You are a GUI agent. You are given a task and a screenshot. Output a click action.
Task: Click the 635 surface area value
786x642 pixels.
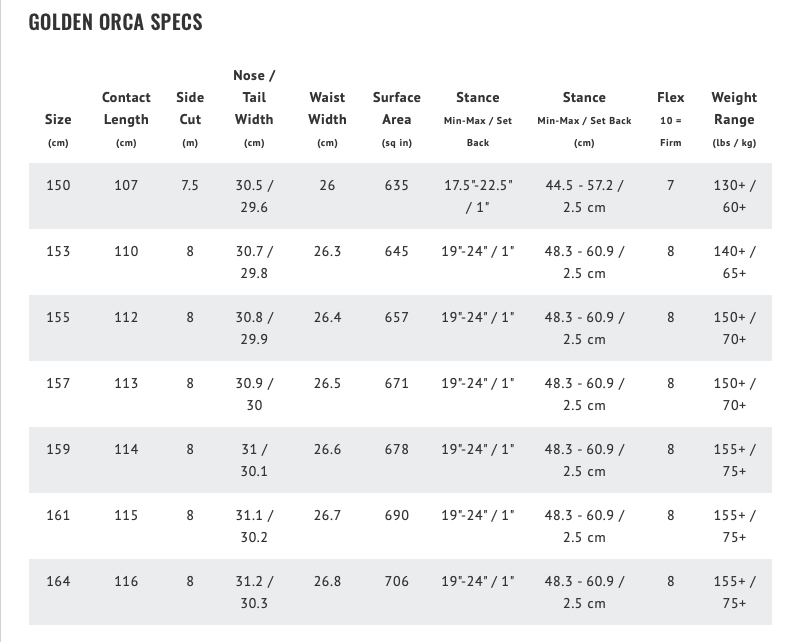397,185
